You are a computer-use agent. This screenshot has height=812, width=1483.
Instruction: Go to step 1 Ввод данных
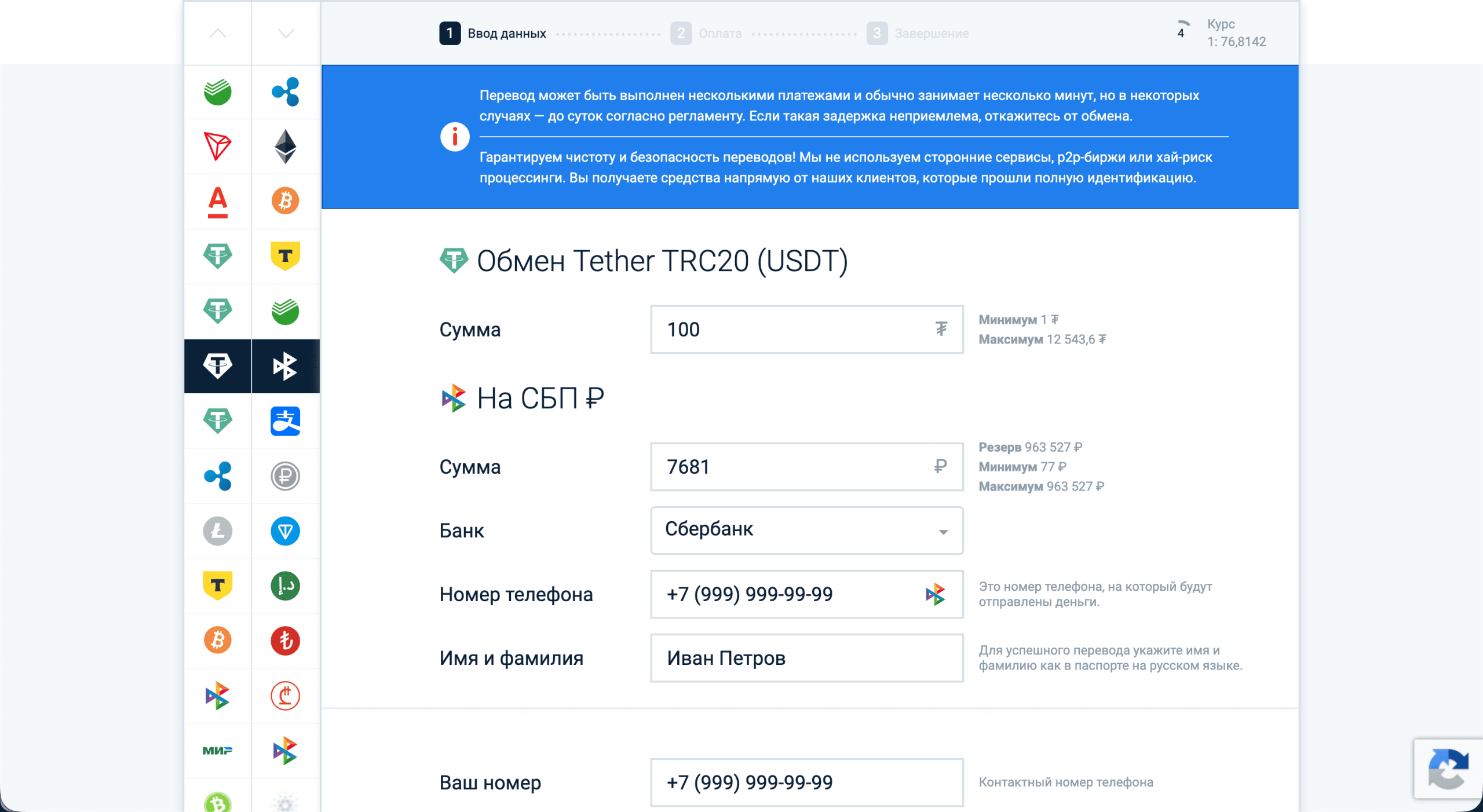click(x=493, y=34)
